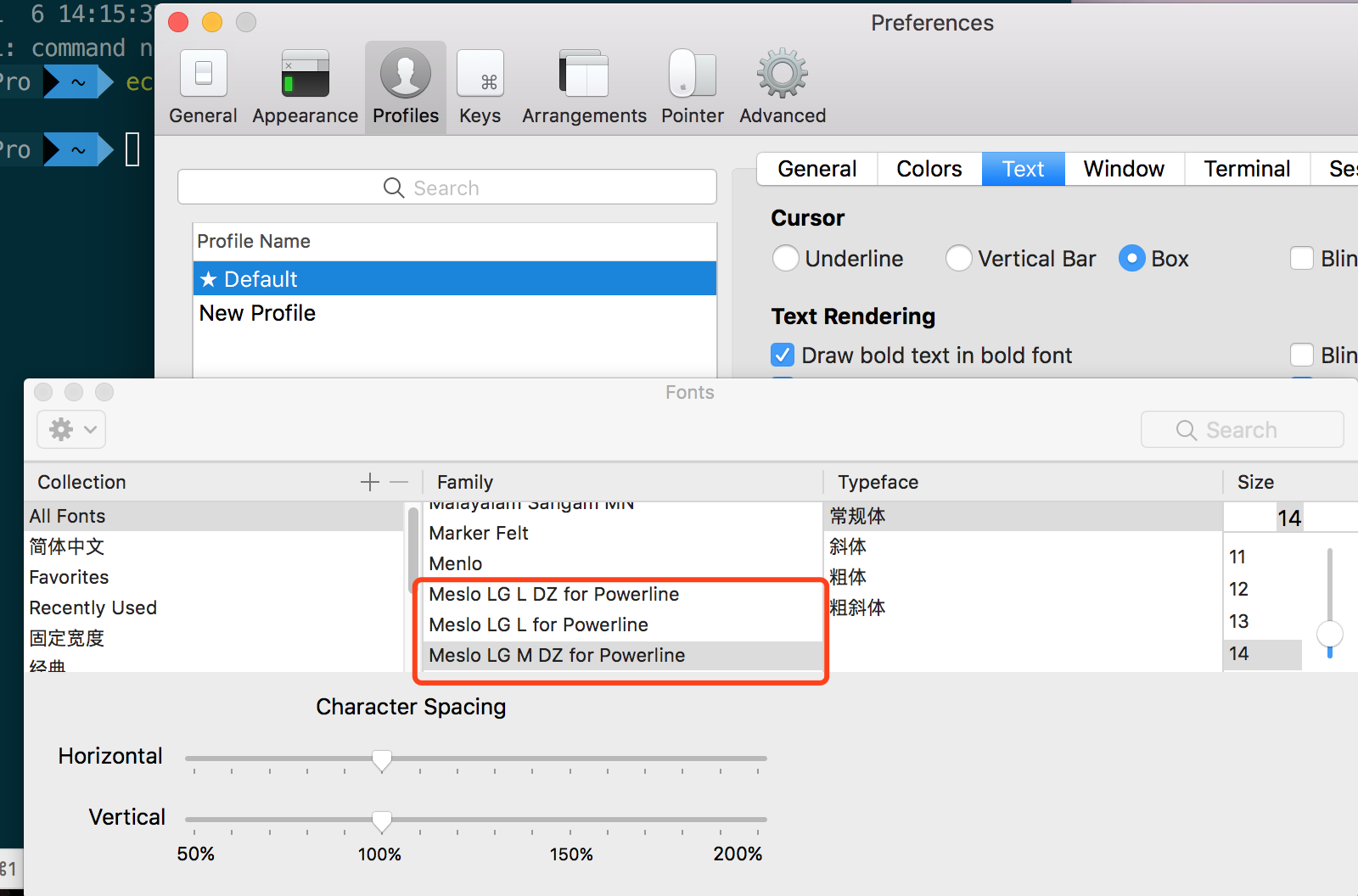Switch to the Window tab
The image size is (1358, 896).
coord(1124,169)
